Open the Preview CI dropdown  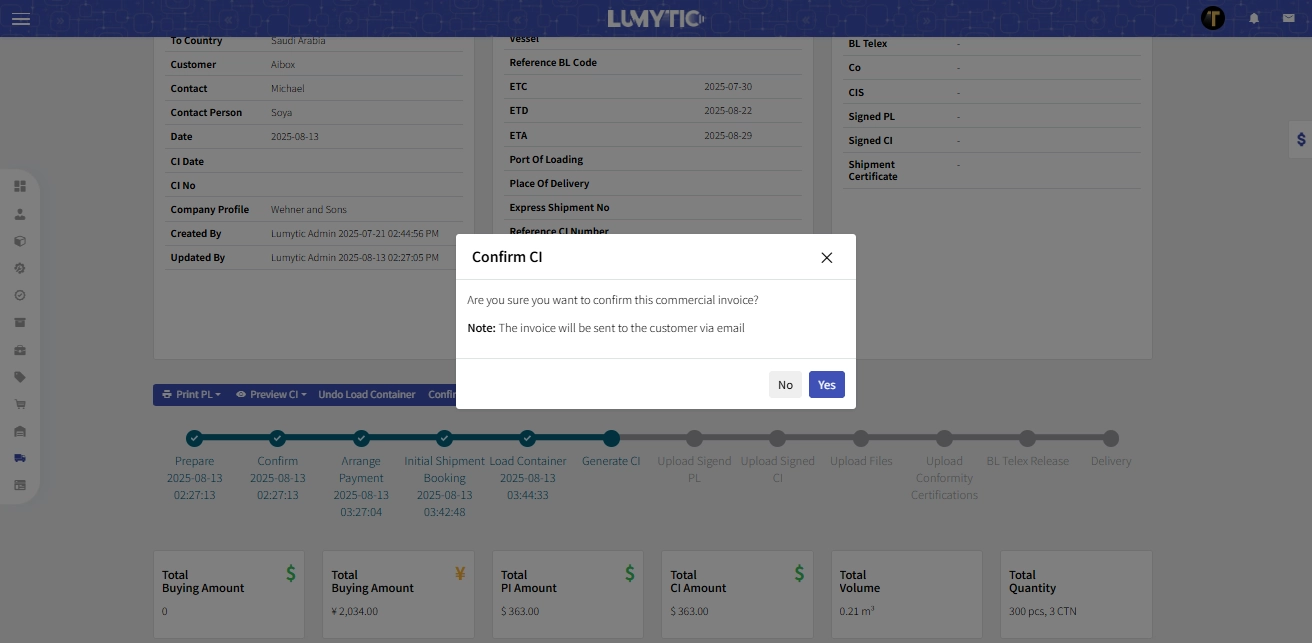pos(271,394)
